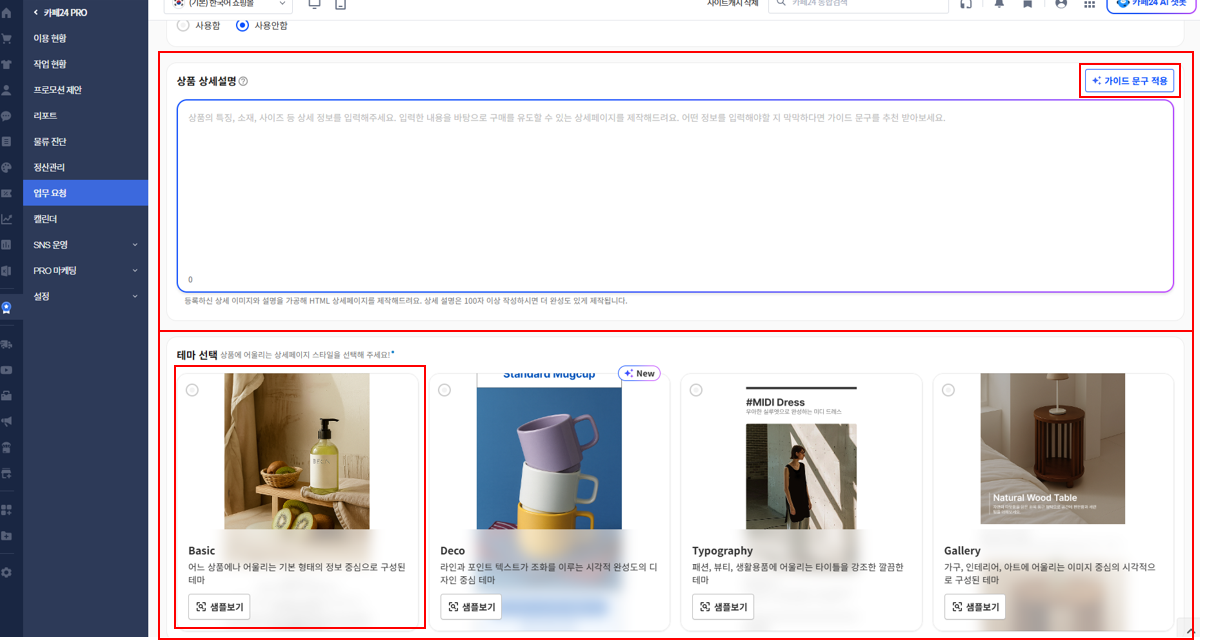
Task: Go back via 카페24 PRO chevron
Action: (x=36, y=13)
